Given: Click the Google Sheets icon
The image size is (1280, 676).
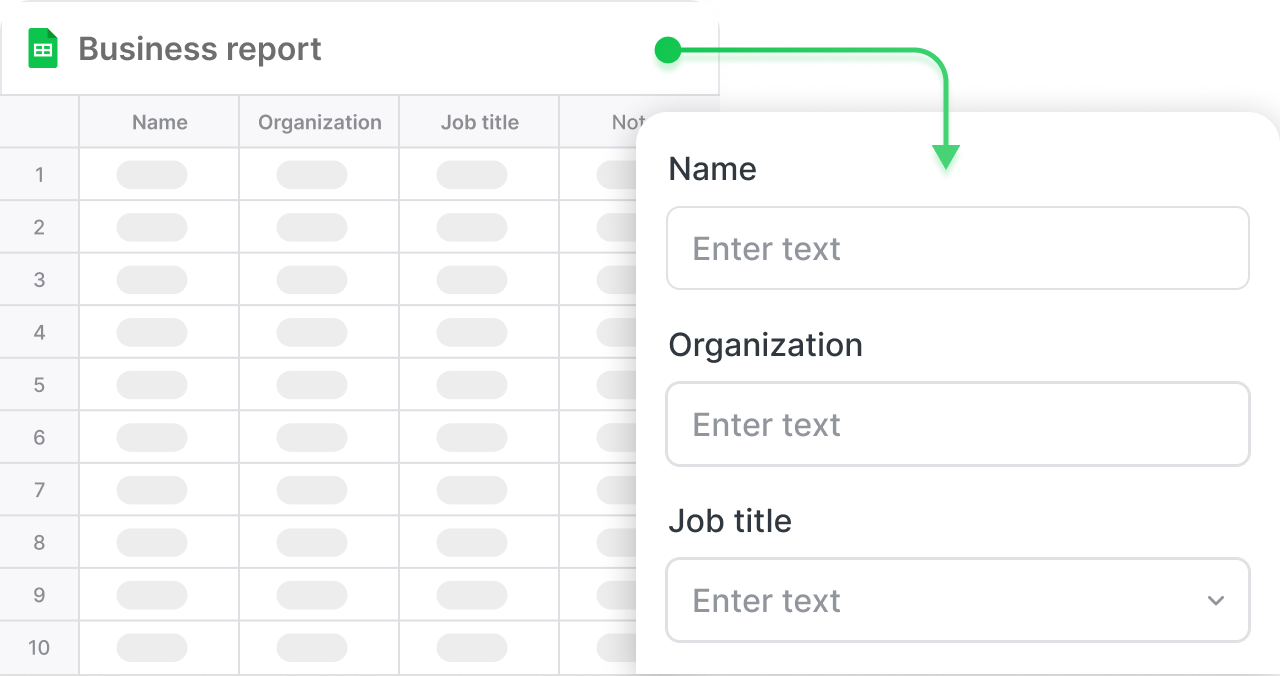Looking at the screenshot, I should (x=43, y=49).
